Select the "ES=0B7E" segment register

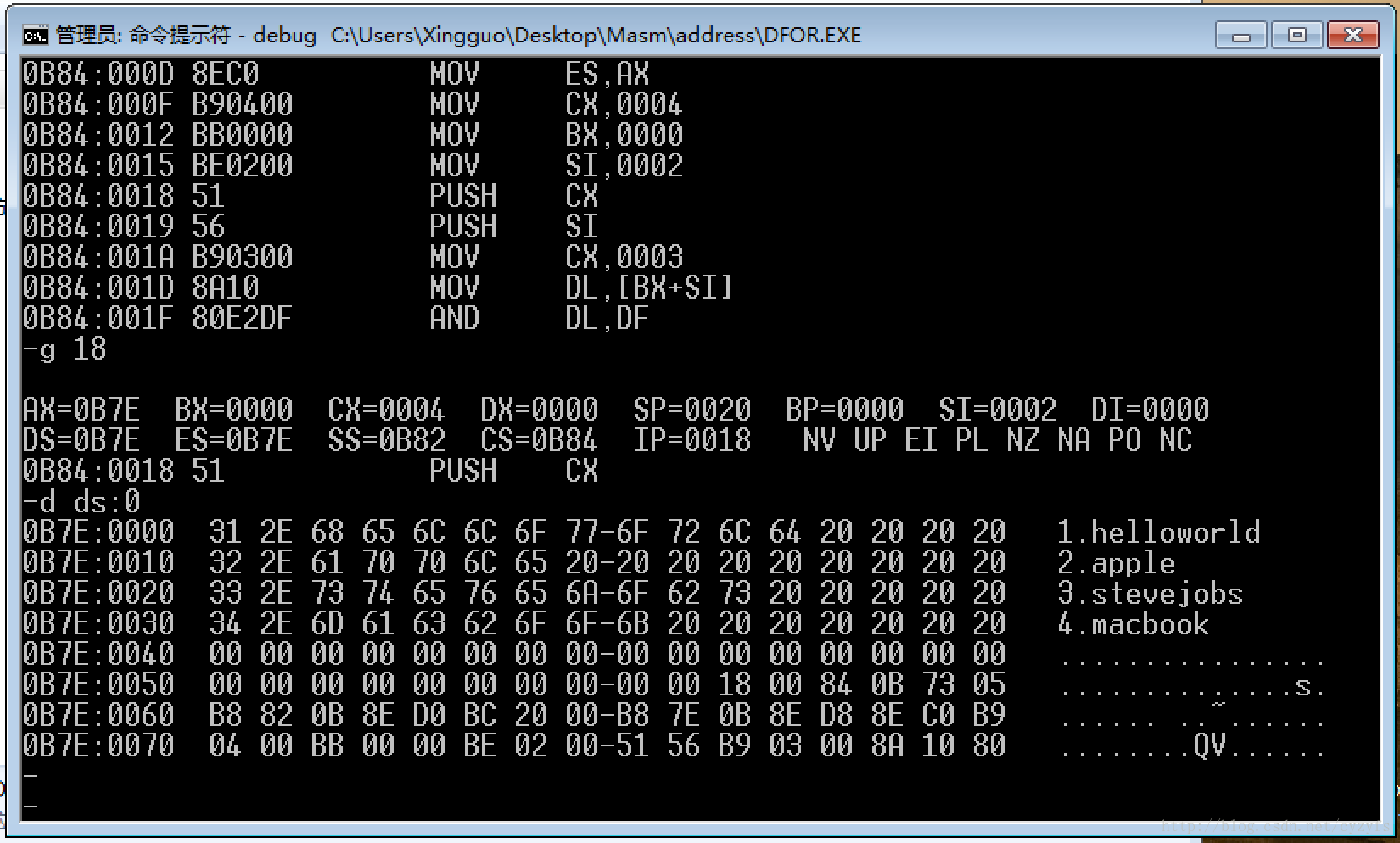tap(234, 441)
